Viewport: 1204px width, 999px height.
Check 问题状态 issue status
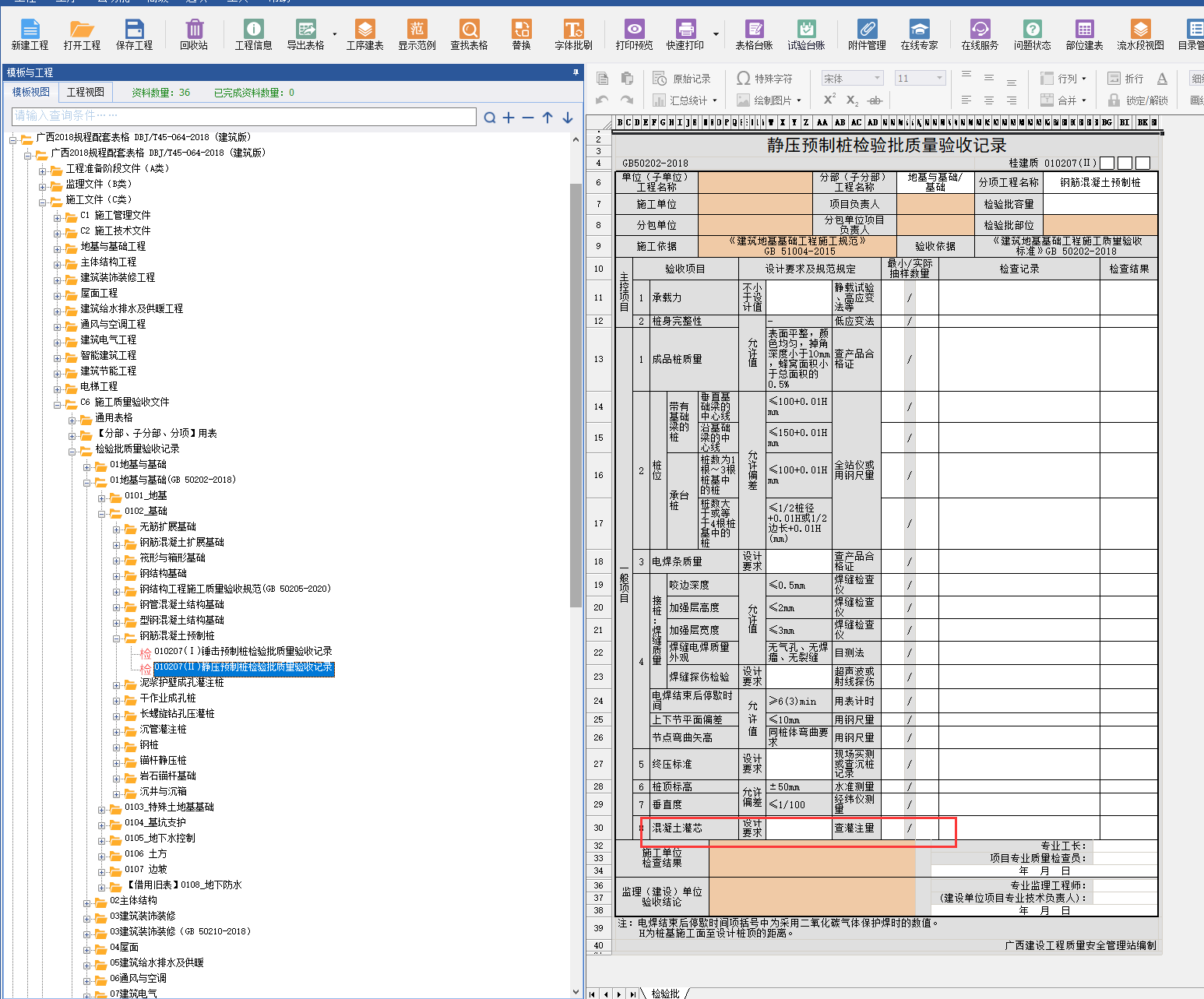1032,35
